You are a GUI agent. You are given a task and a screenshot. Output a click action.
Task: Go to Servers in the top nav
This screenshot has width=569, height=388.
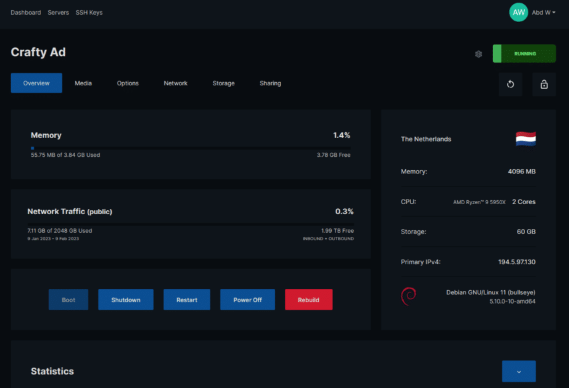pos(58,13)
